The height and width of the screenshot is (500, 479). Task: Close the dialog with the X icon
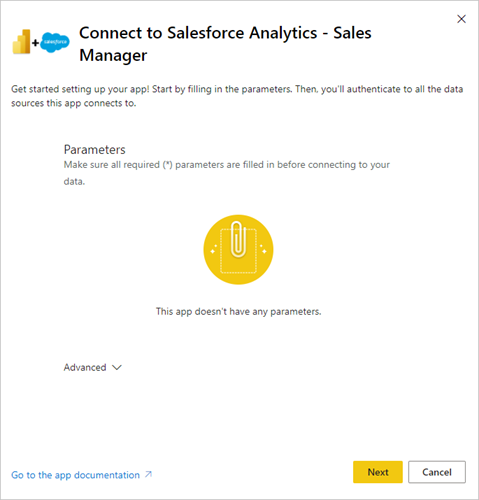[461, 19]
